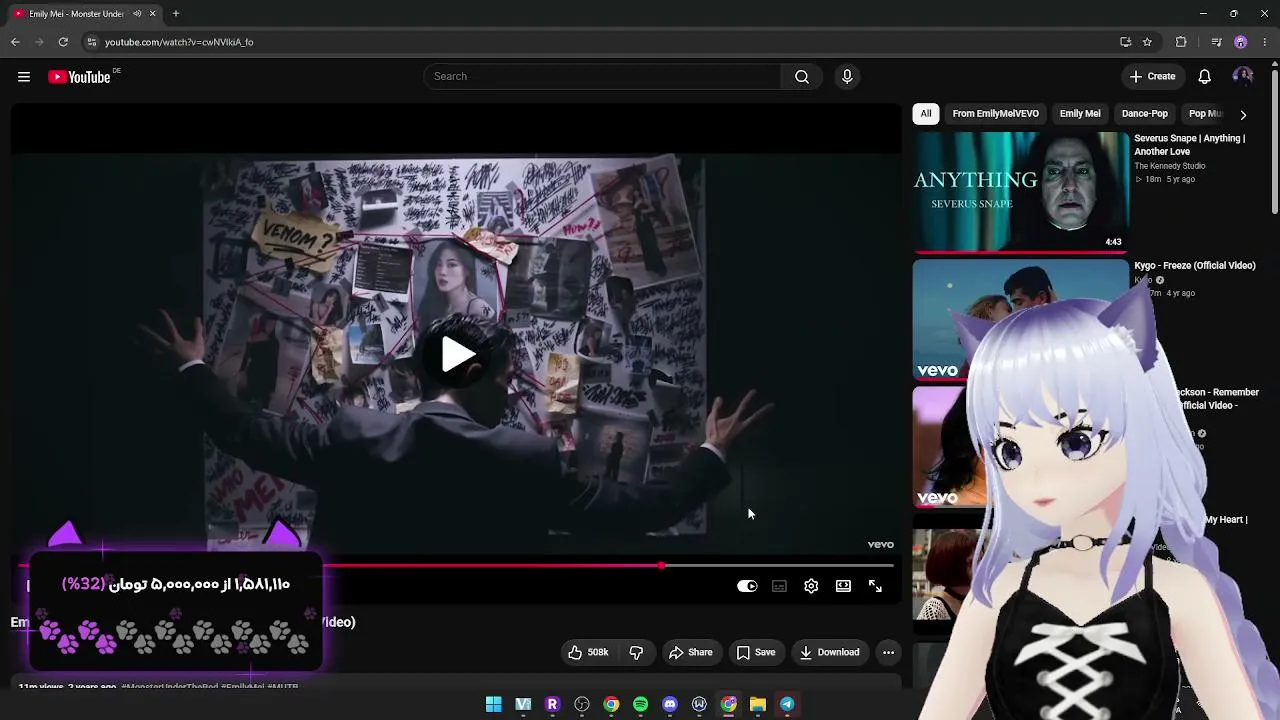This screenshot has width=1280, height=720.
Task: Open YouTube notifications bell
Action: pos(1205,77)
